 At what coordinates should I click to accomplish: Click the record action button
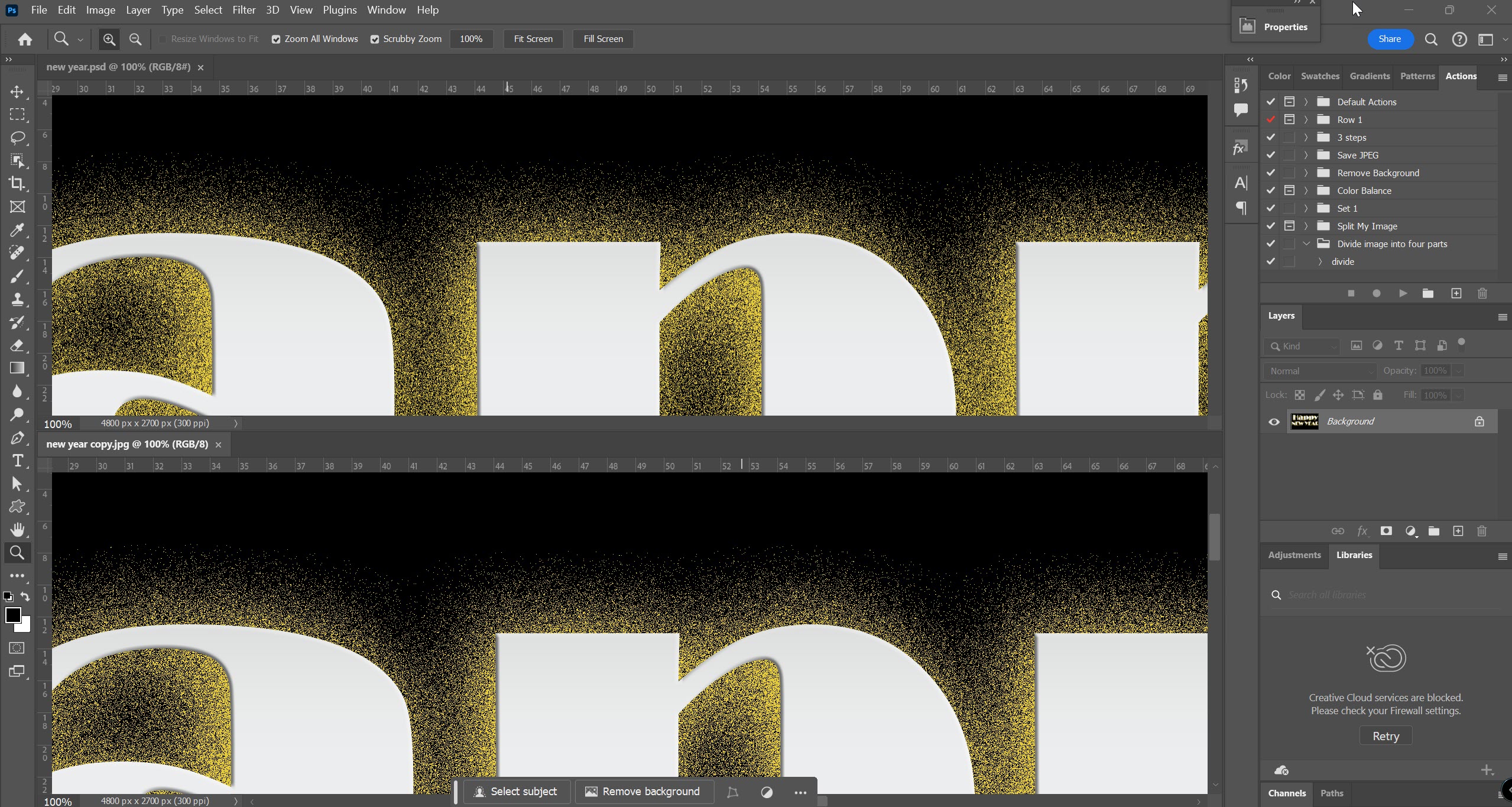[1377, 293]
